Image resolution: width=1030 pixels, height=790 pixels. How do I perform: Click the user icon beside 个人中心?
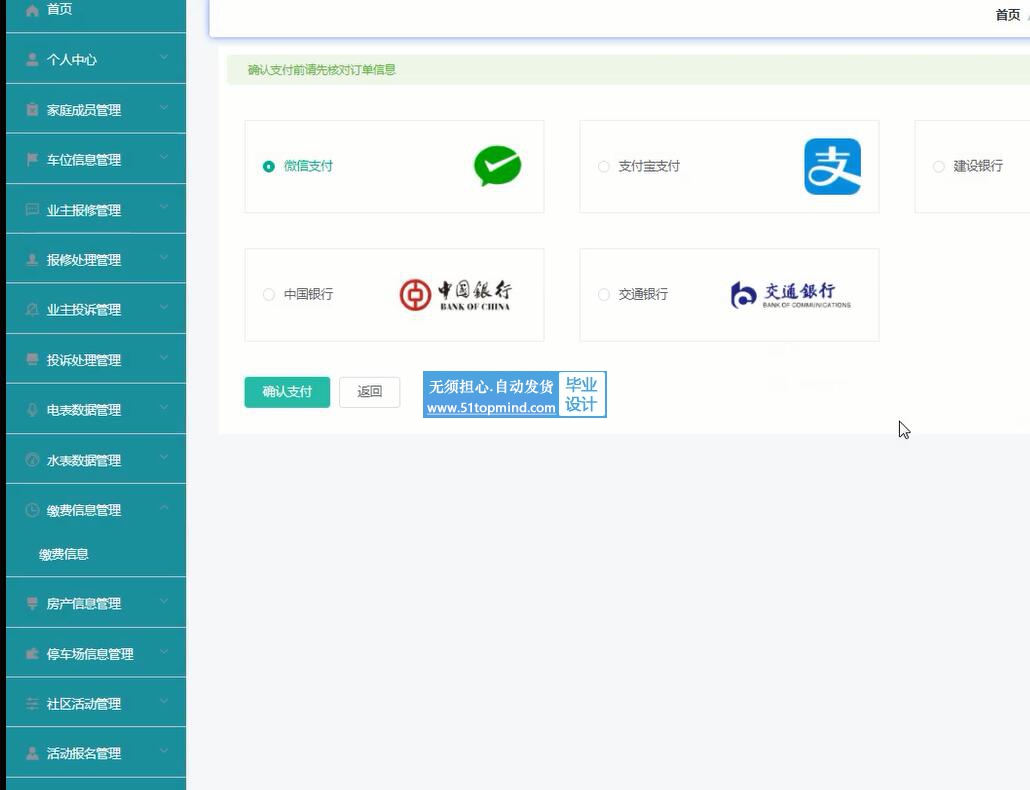pyautogui.click(x=32, y=60)
